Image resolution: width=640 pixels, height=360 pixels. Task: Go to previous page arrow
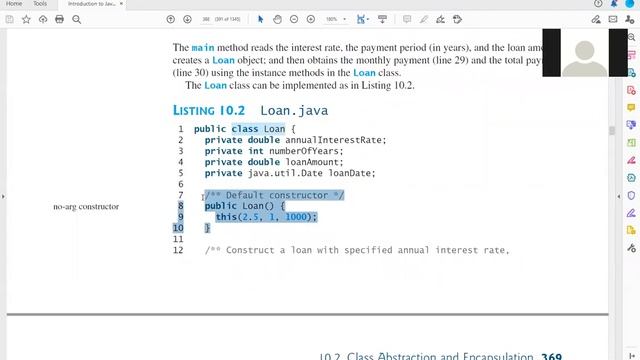[x=171, y=19]
